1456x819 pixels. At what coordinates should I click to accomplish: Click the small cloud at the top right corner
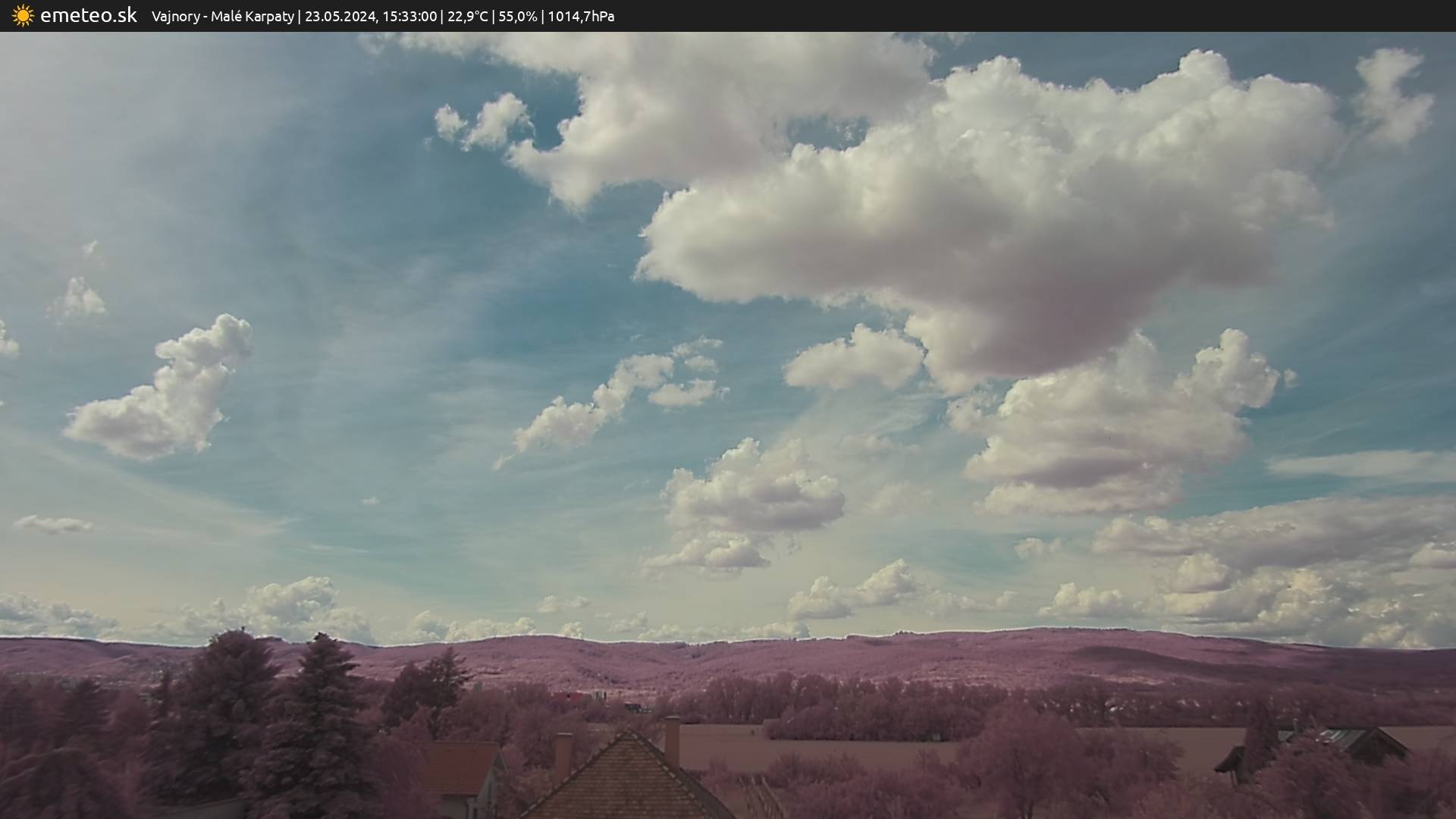1392,95
